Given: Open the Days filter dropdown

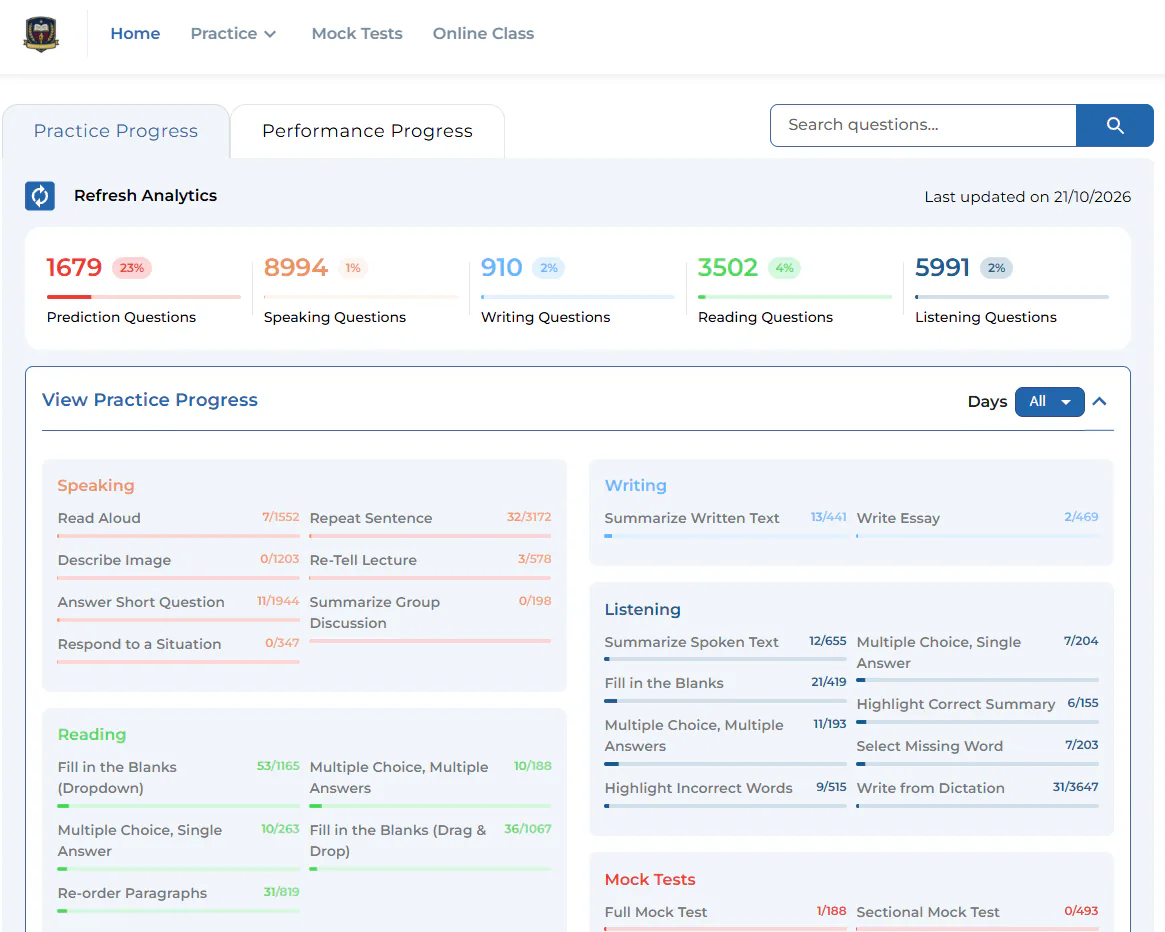Looking at the screenshot, I should pos(1049,401).
